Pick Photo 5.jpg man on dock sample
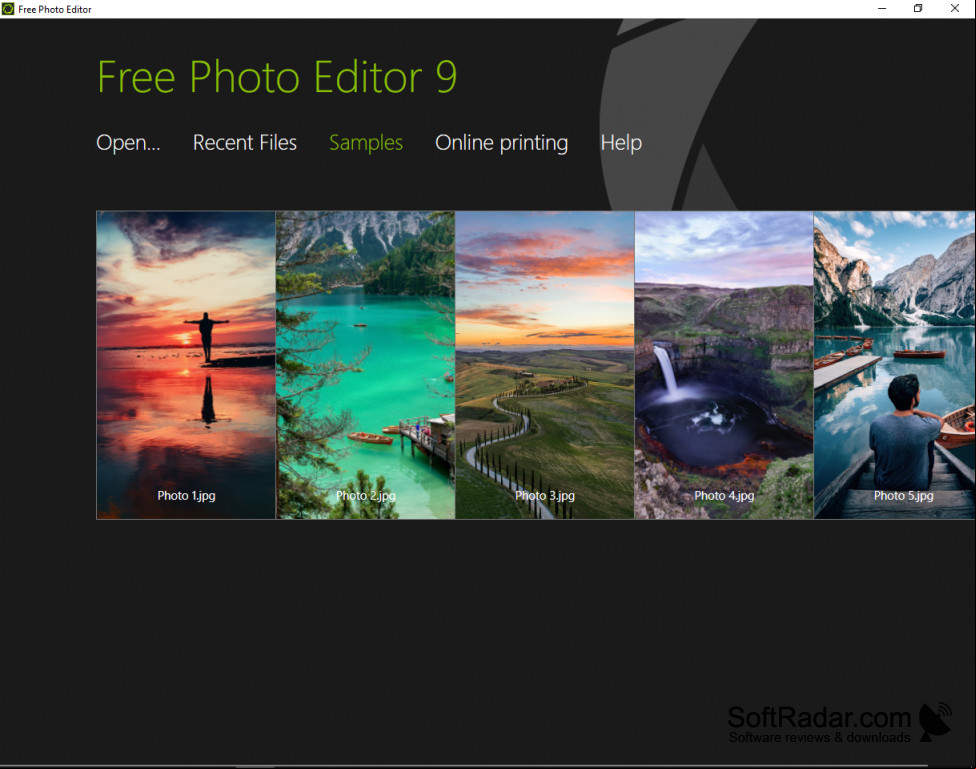 coord(894,365)
